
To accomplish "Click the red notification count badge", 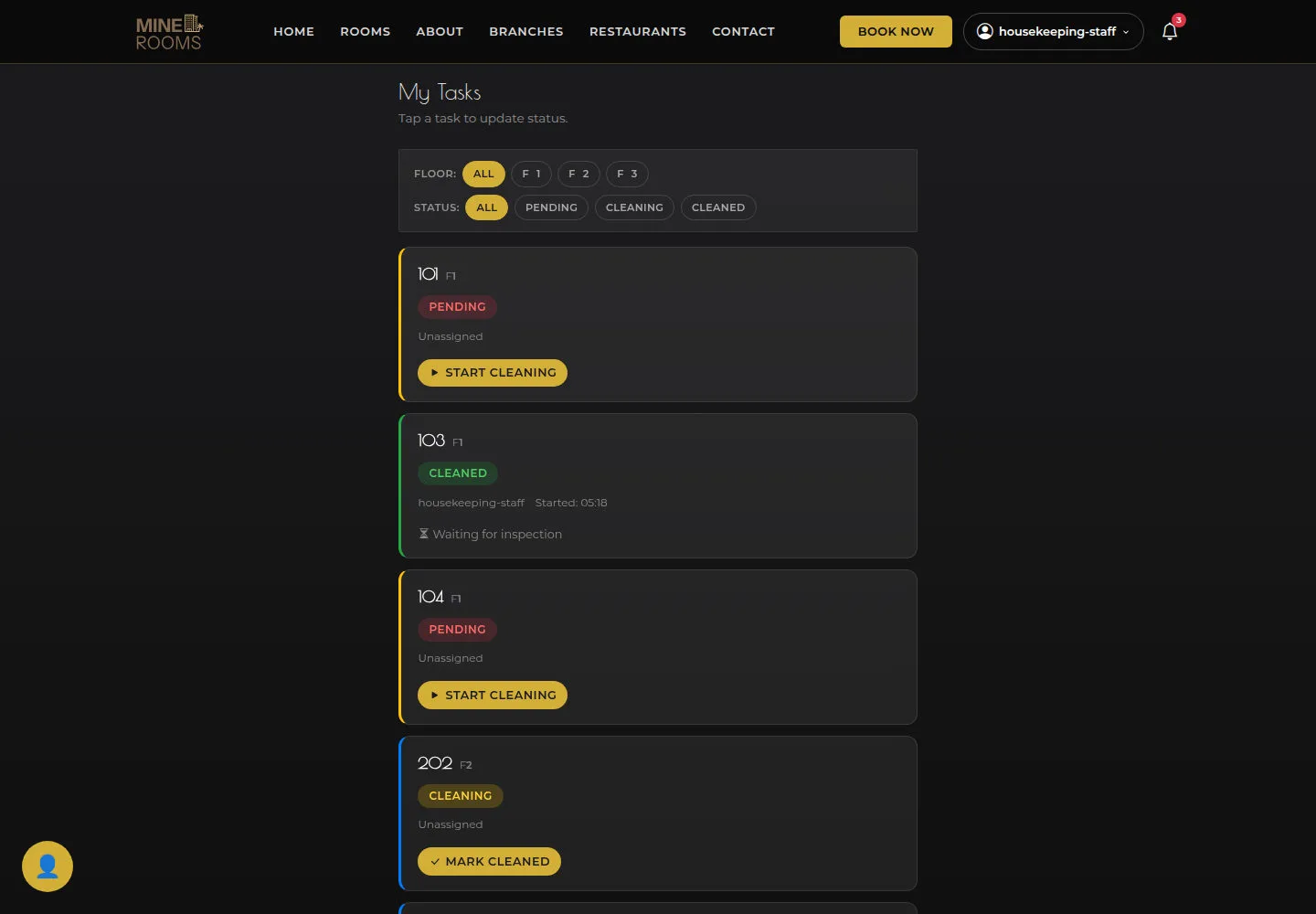I will [x=1179, y=20].
